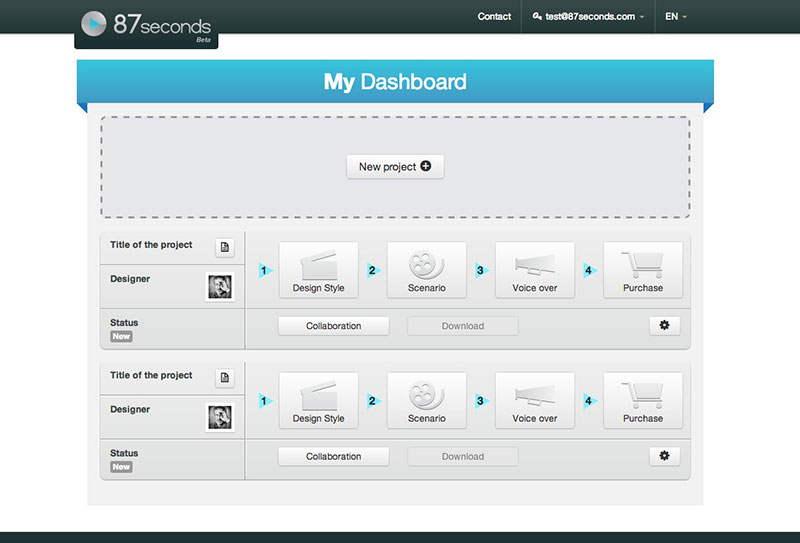Click the 'Designer' label in second project

[130, 409]
